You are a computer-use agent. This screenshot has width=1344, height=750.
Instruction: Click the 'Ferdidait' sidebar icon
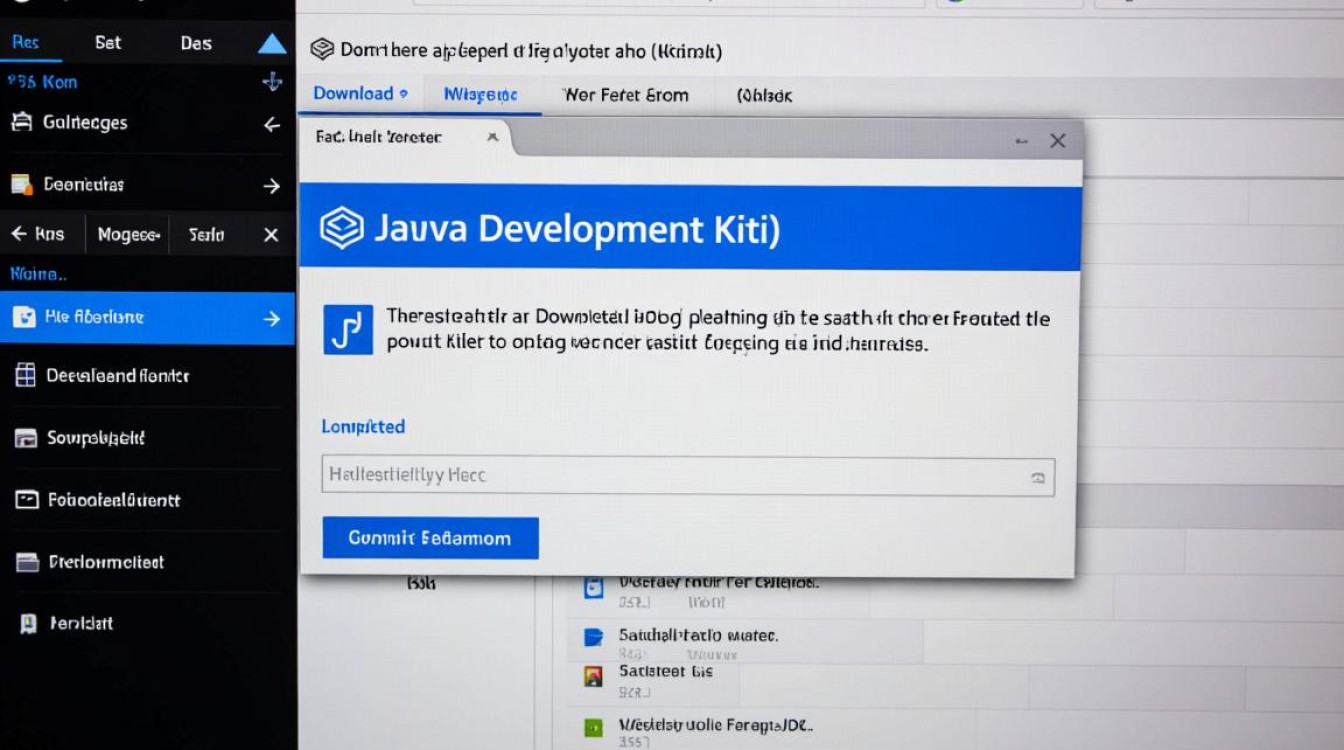[x=28, y=624]
